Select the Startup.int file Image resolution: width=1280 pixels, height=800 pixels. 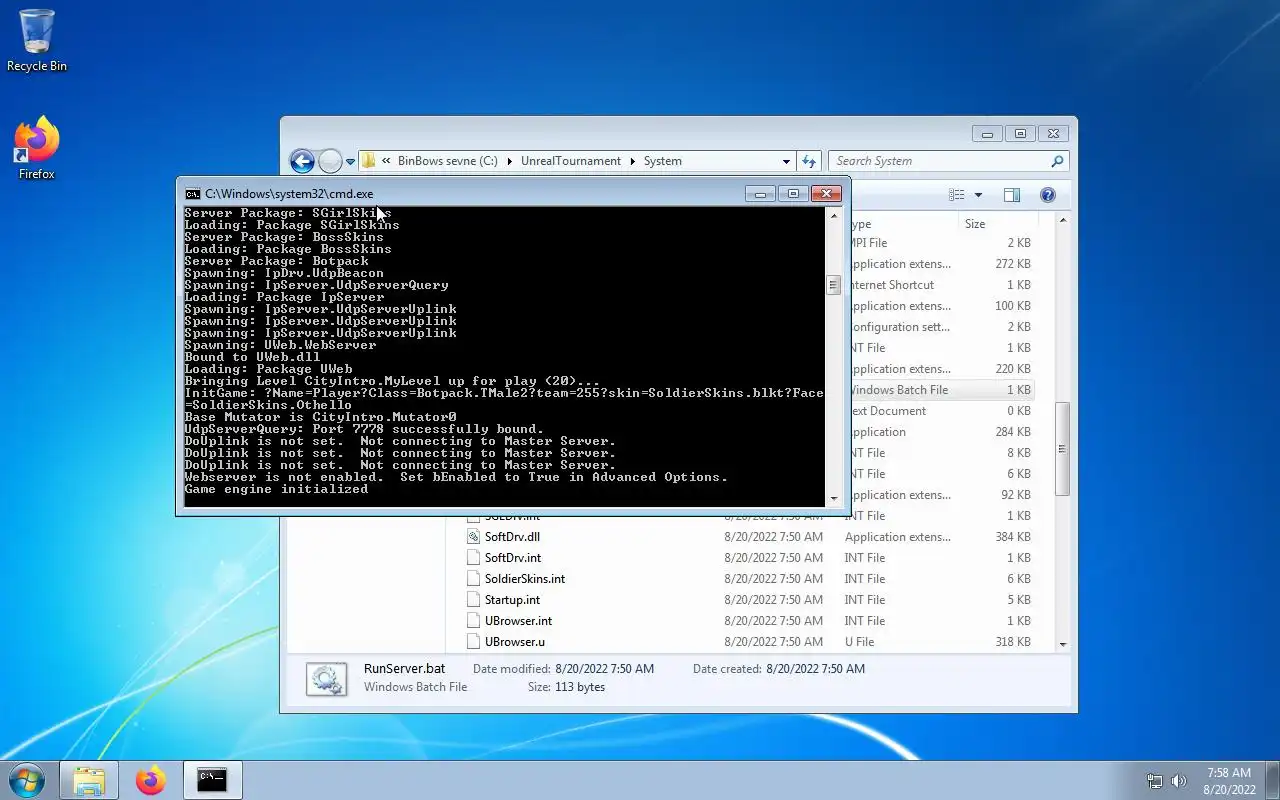(x=512, y=600)
